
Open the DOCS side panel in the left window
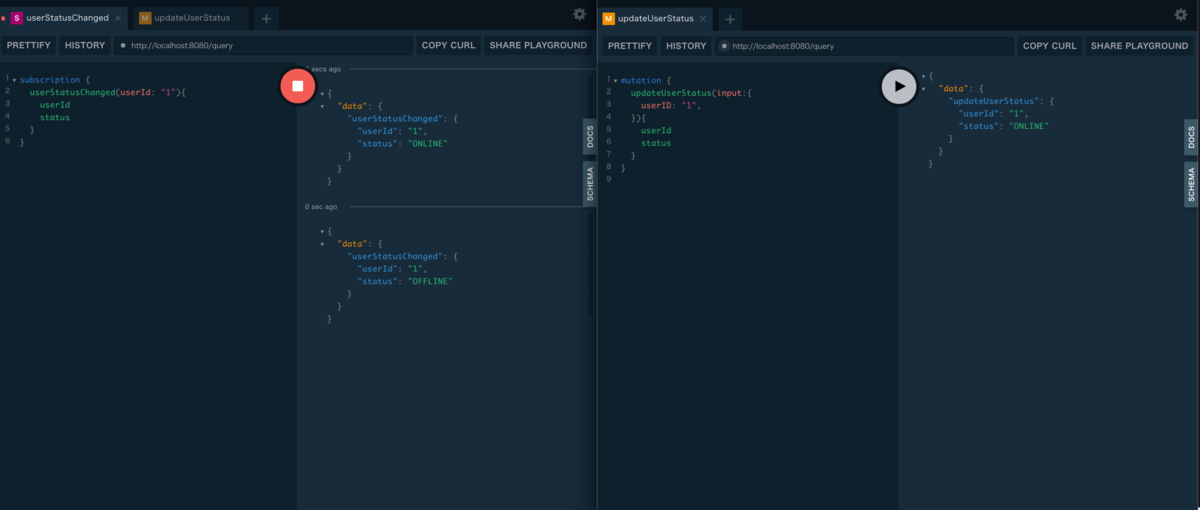click(589, 136)
